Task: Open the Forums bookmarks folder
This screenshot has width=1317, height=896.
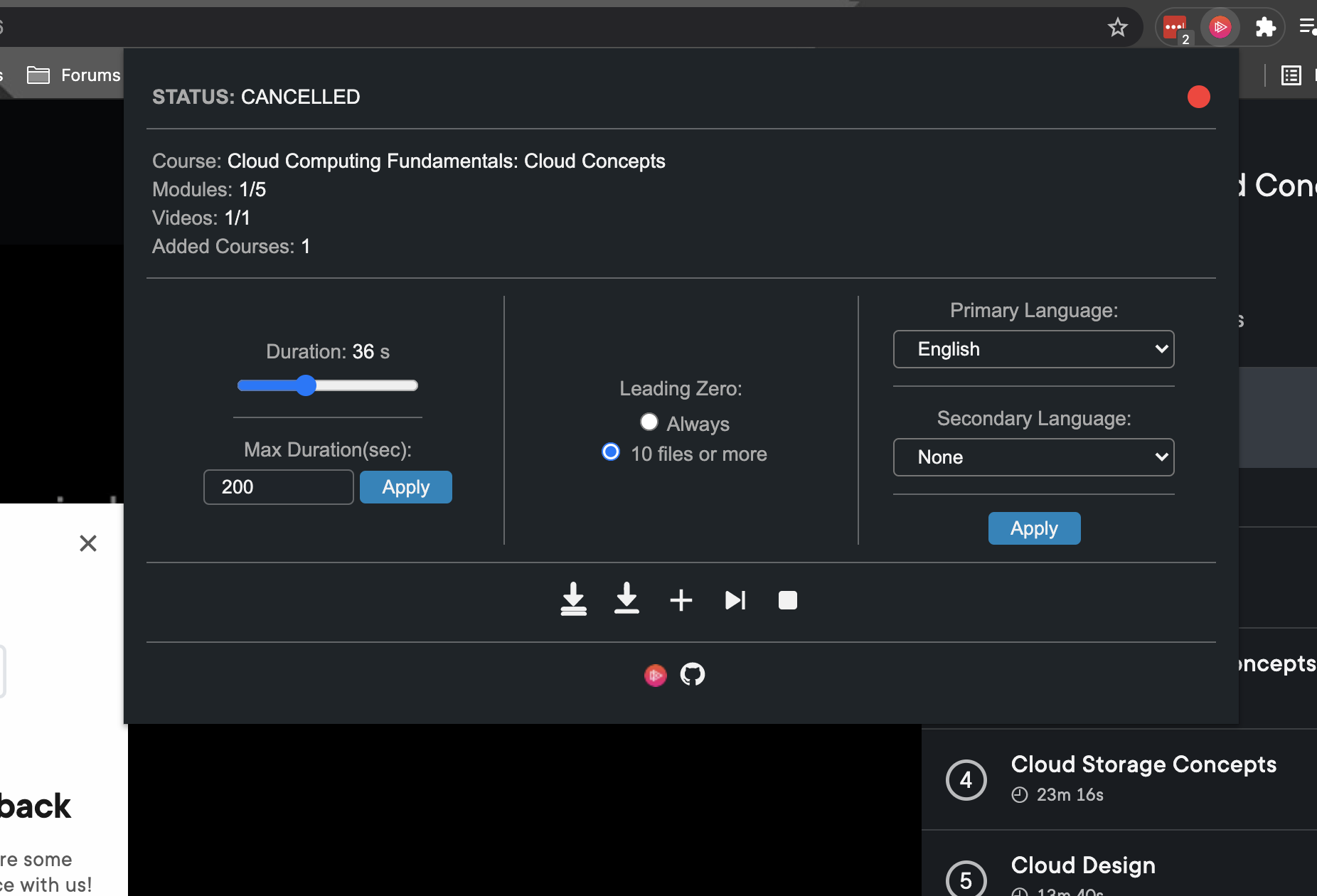Action: click(74, 75)
